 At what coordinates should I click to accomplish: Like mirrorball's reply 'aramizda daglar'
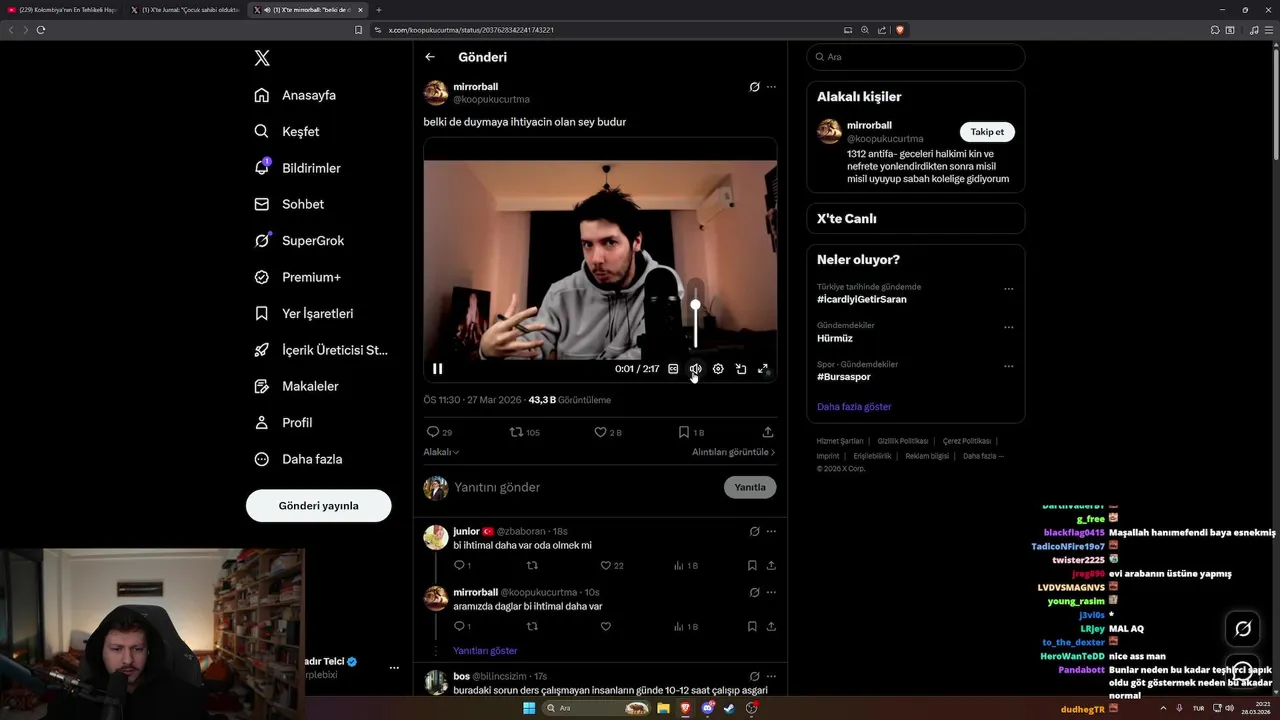605,626
